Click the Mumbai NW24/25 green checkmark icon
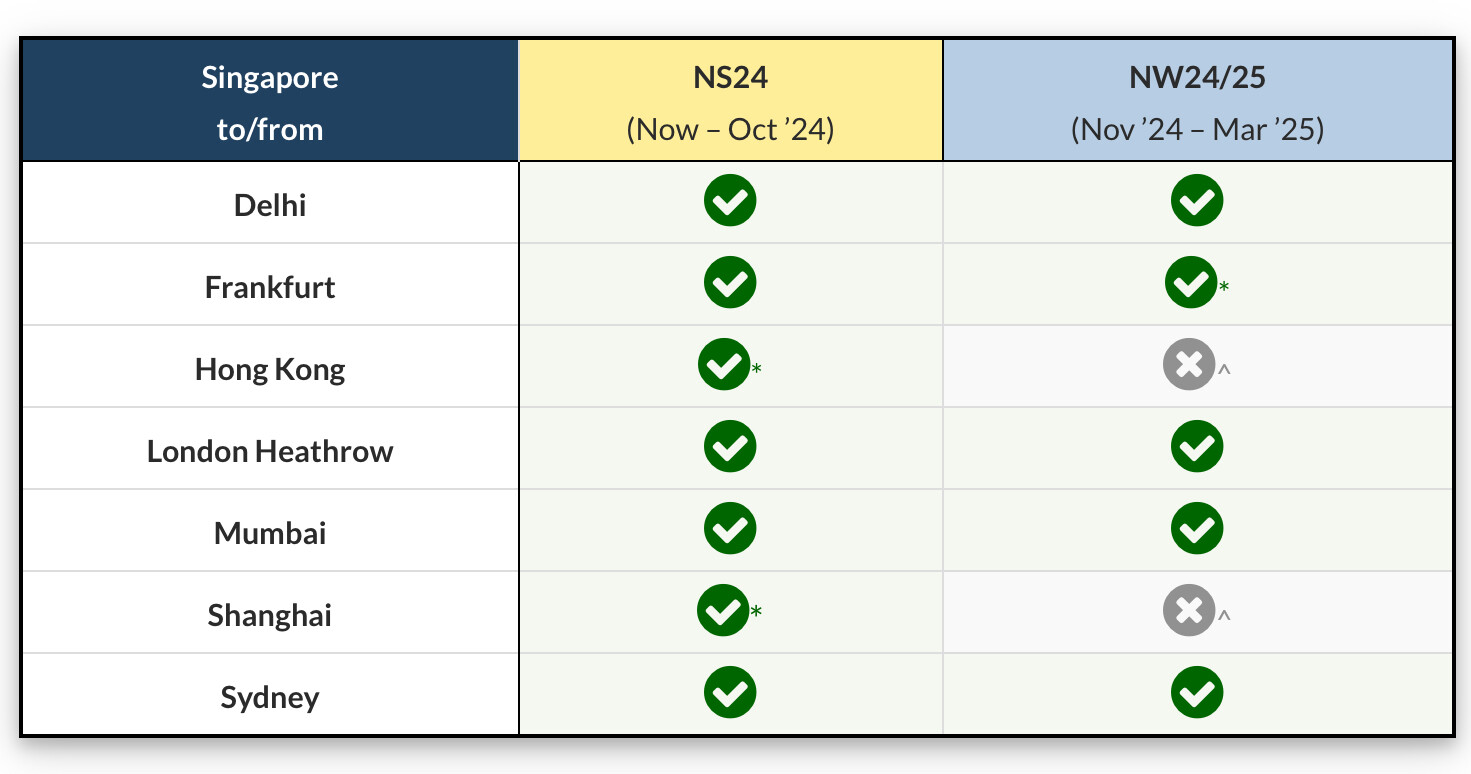1471x774 pixels. point(1197,529)
